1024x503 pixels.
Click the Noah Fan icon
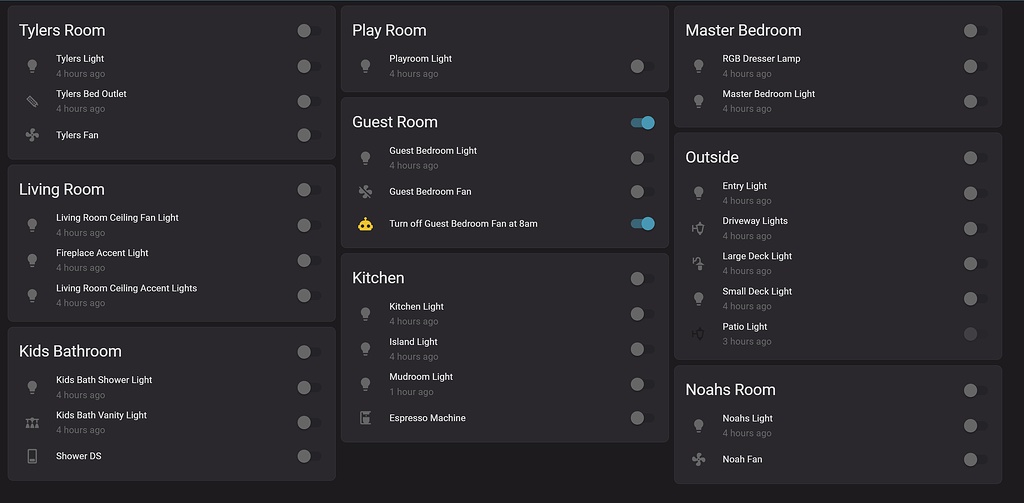point(698,460)
